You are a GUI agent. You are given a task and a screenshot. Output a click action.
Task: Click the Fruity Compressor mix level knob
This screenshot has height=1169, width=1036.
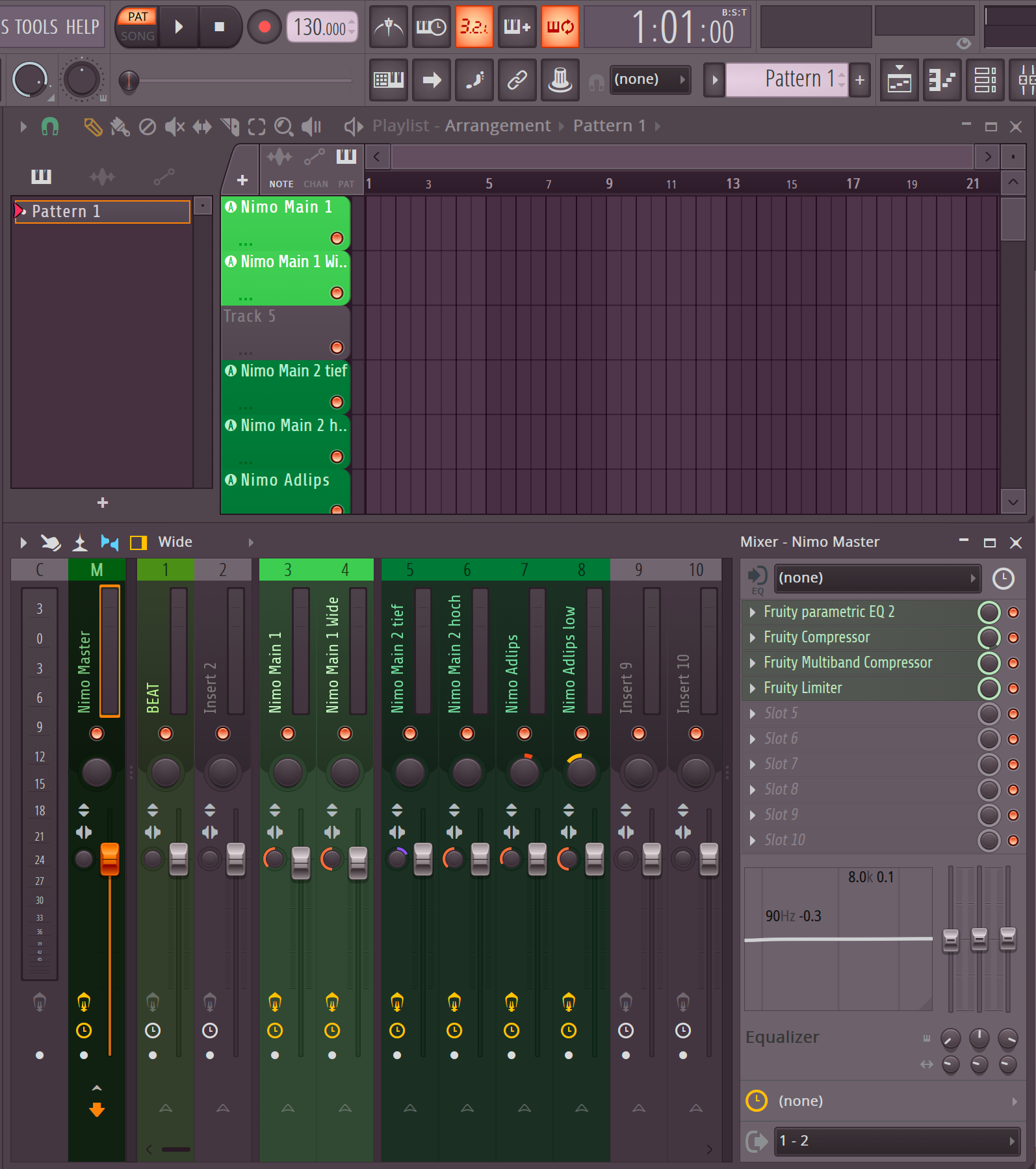(x=989, y=638)
